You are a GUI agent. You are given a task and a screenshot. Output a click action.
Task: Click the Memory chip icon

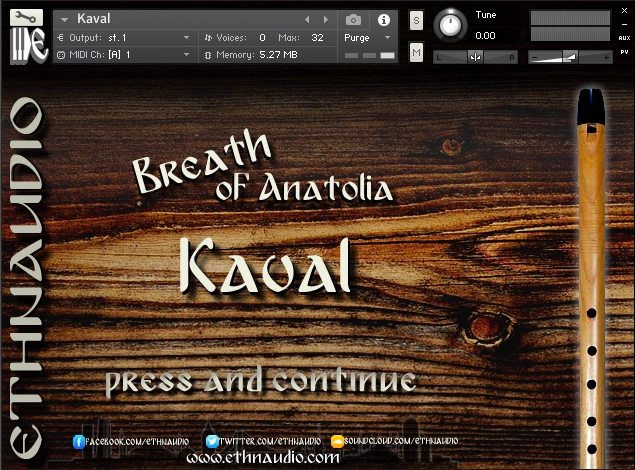208,55
